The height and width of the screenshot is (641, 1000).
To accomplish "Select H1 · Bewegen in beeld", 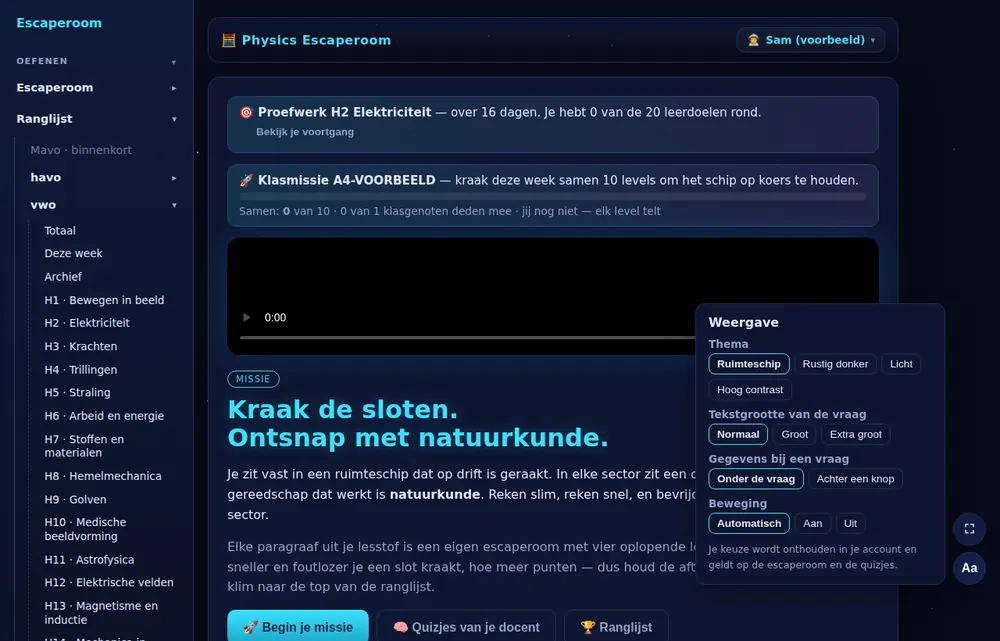I will pos(104,300).
